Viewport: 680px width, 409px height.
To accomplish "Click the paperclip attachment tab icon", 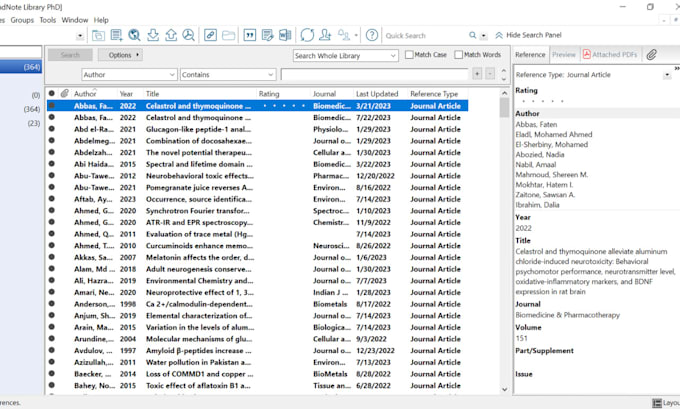I will click(x=651, y=55).
